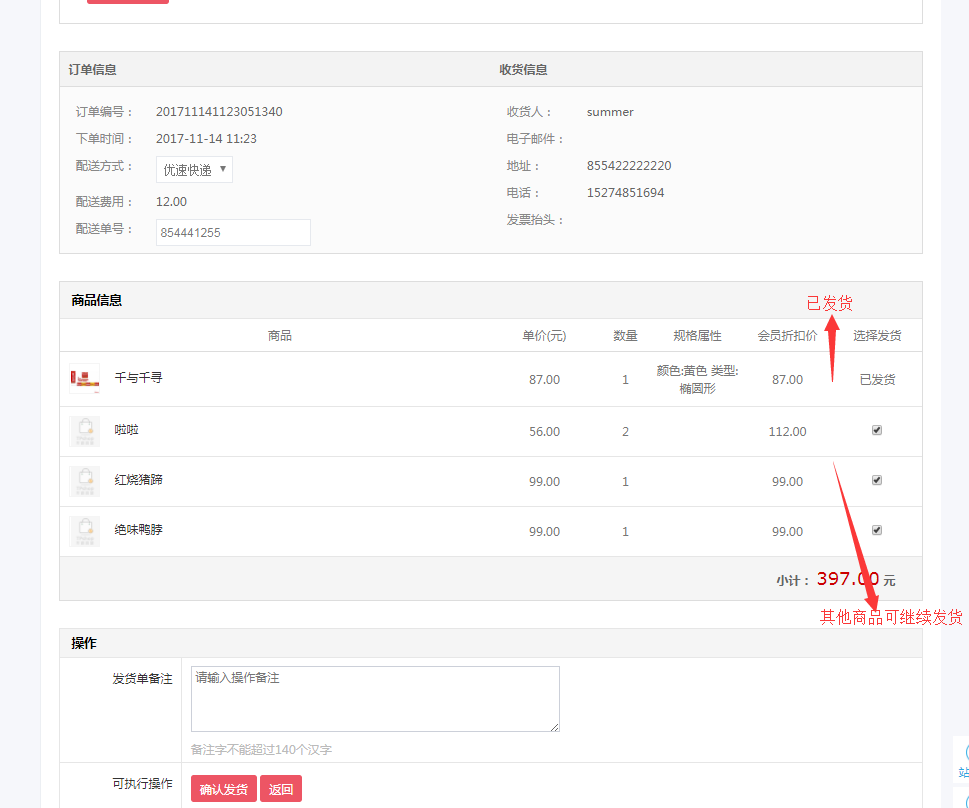Click the 绝味鸭脖 product placeholder icon
This screenshot has width=969, height=808.
[85, 531]
